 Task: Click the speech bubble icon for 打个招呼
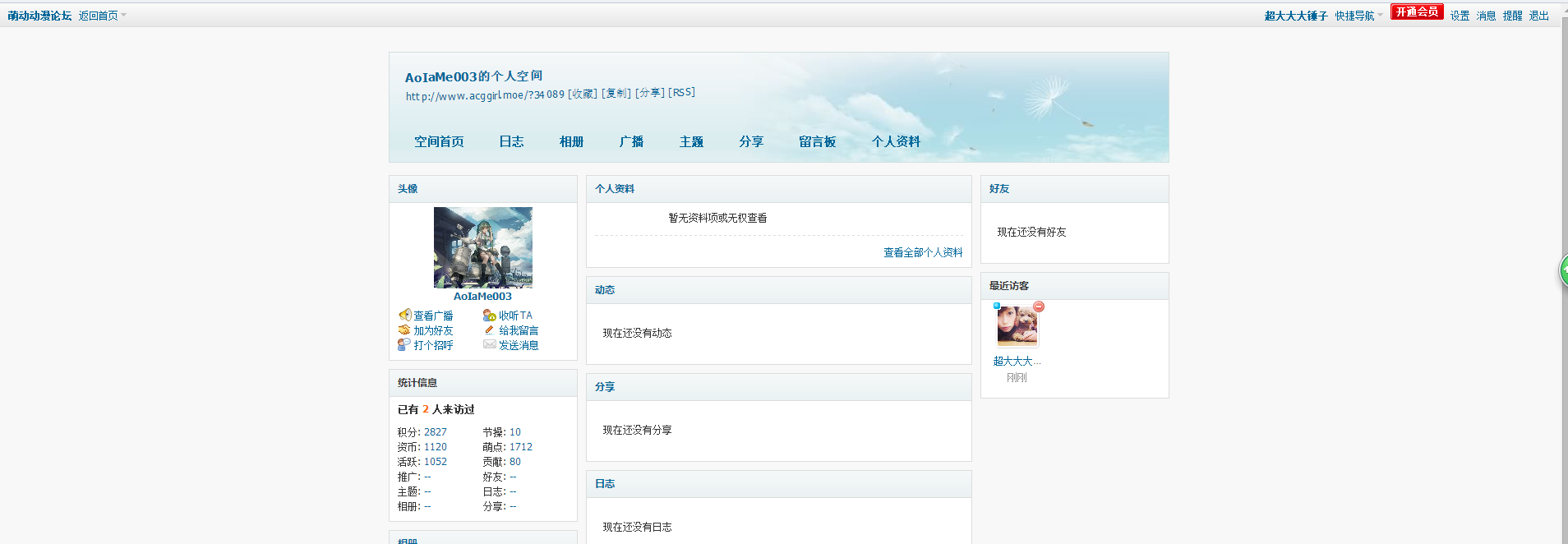(404, 344)
